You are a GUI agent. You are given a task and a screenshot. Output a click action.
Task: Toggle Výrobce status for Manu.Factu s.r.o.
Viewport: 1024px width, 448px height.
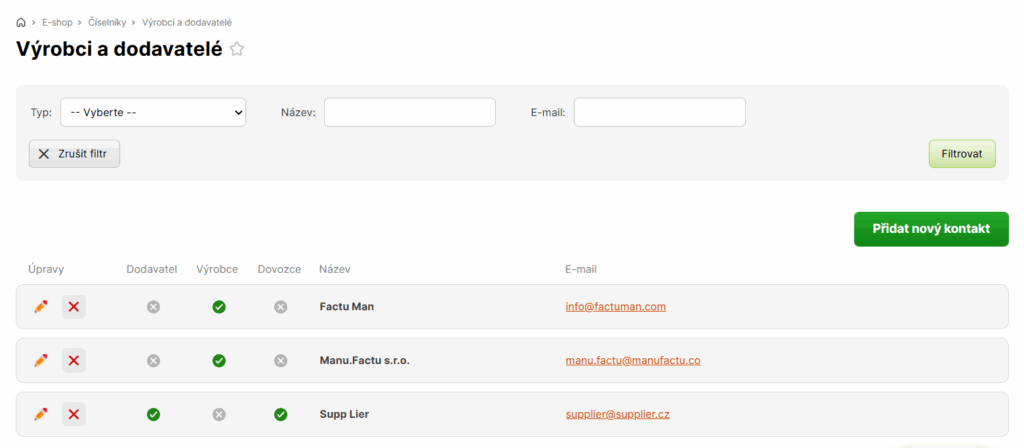point(219,360)
